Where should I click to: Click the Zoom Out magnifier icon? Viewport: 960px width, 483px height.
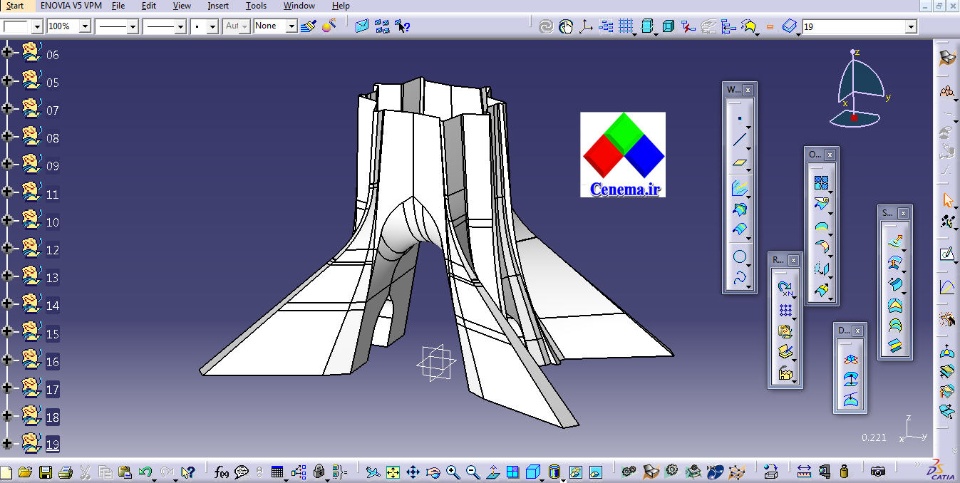(x=473, y=472)
